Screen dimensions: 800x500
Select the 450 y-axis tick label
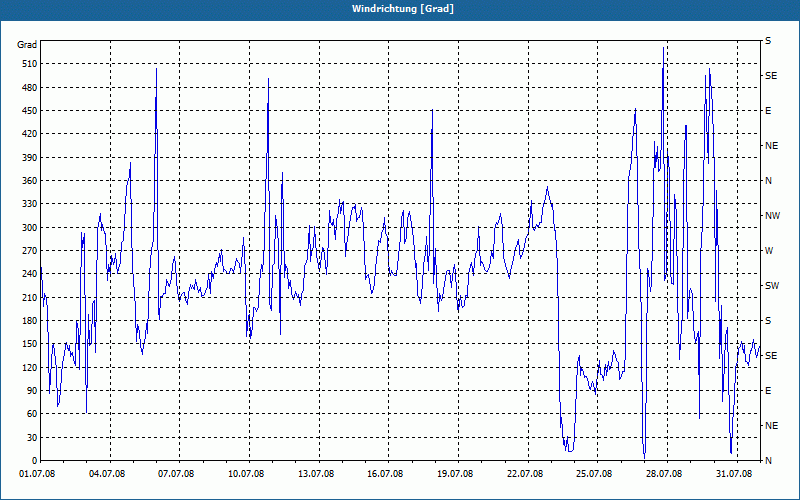[30, 111]
